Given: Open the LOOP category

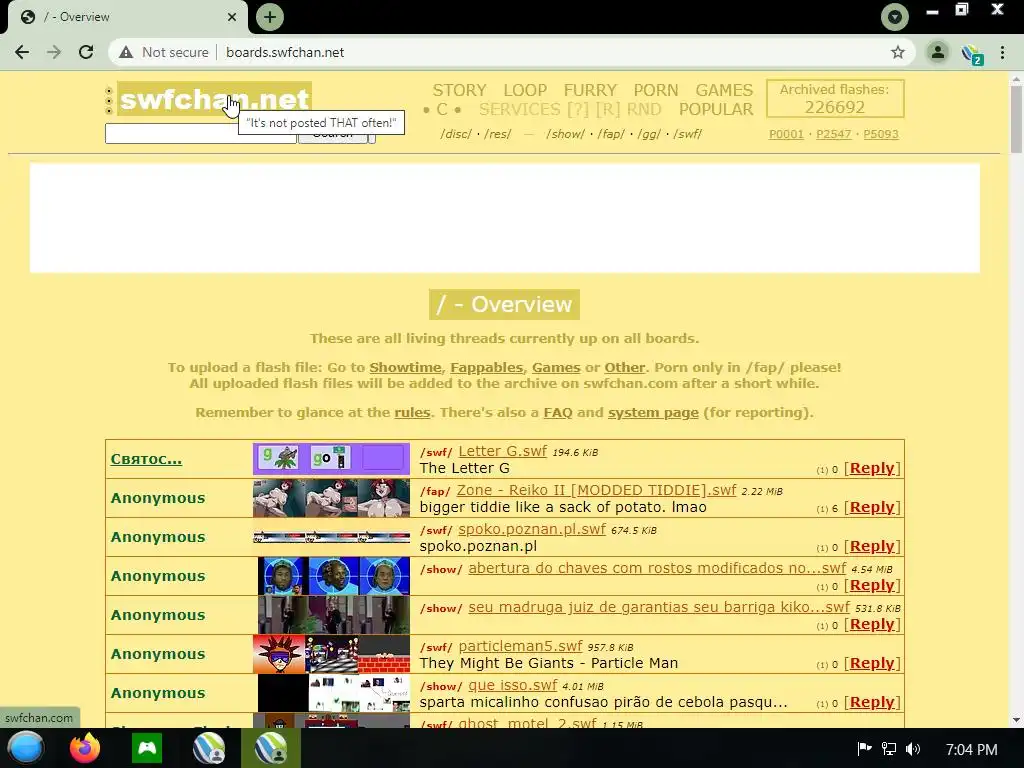Looking at the screenshot, I should click(525, 90).
